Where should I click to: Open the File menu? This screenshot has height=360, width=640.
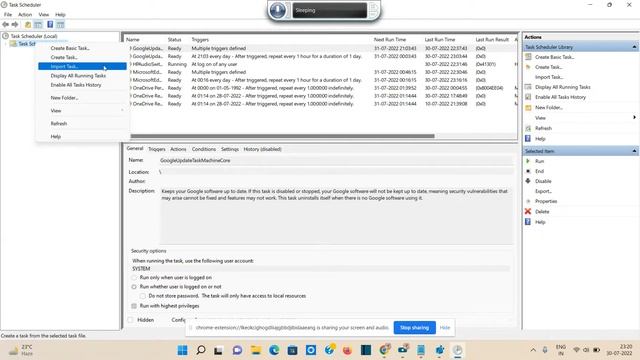(8, 15)
